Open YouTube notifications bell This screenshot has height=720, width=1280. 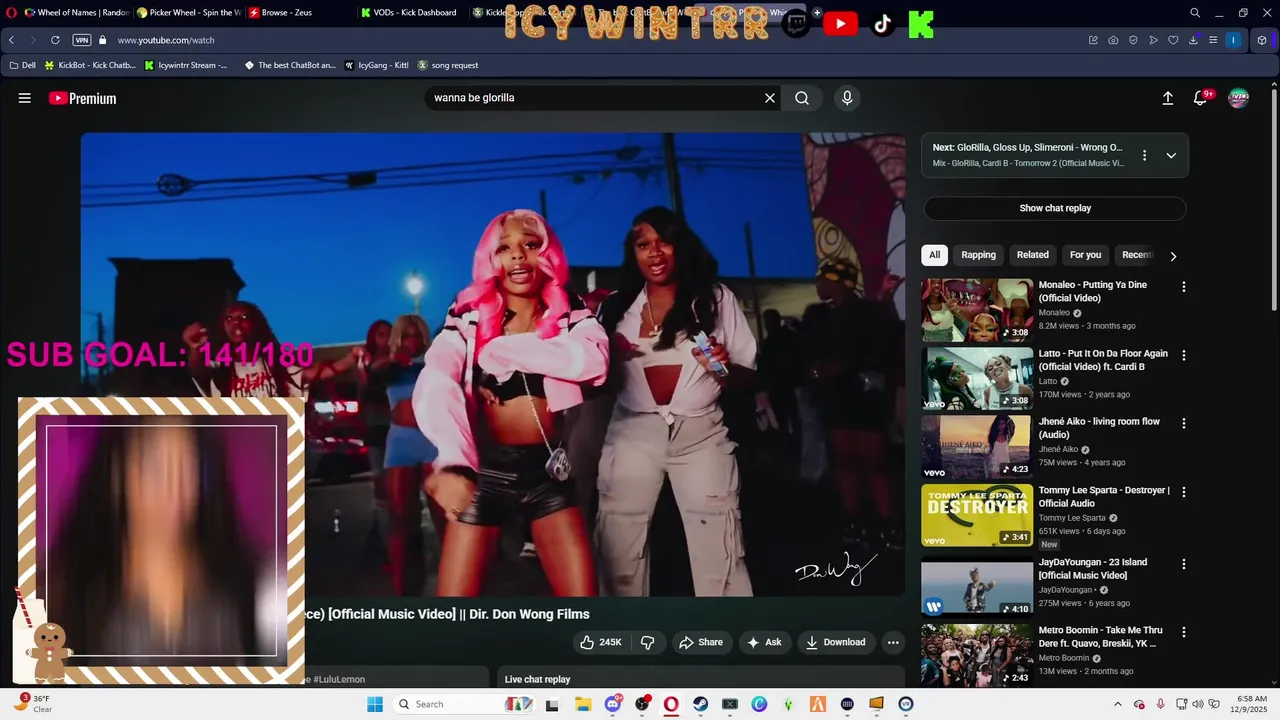[x=1201, y=98]
